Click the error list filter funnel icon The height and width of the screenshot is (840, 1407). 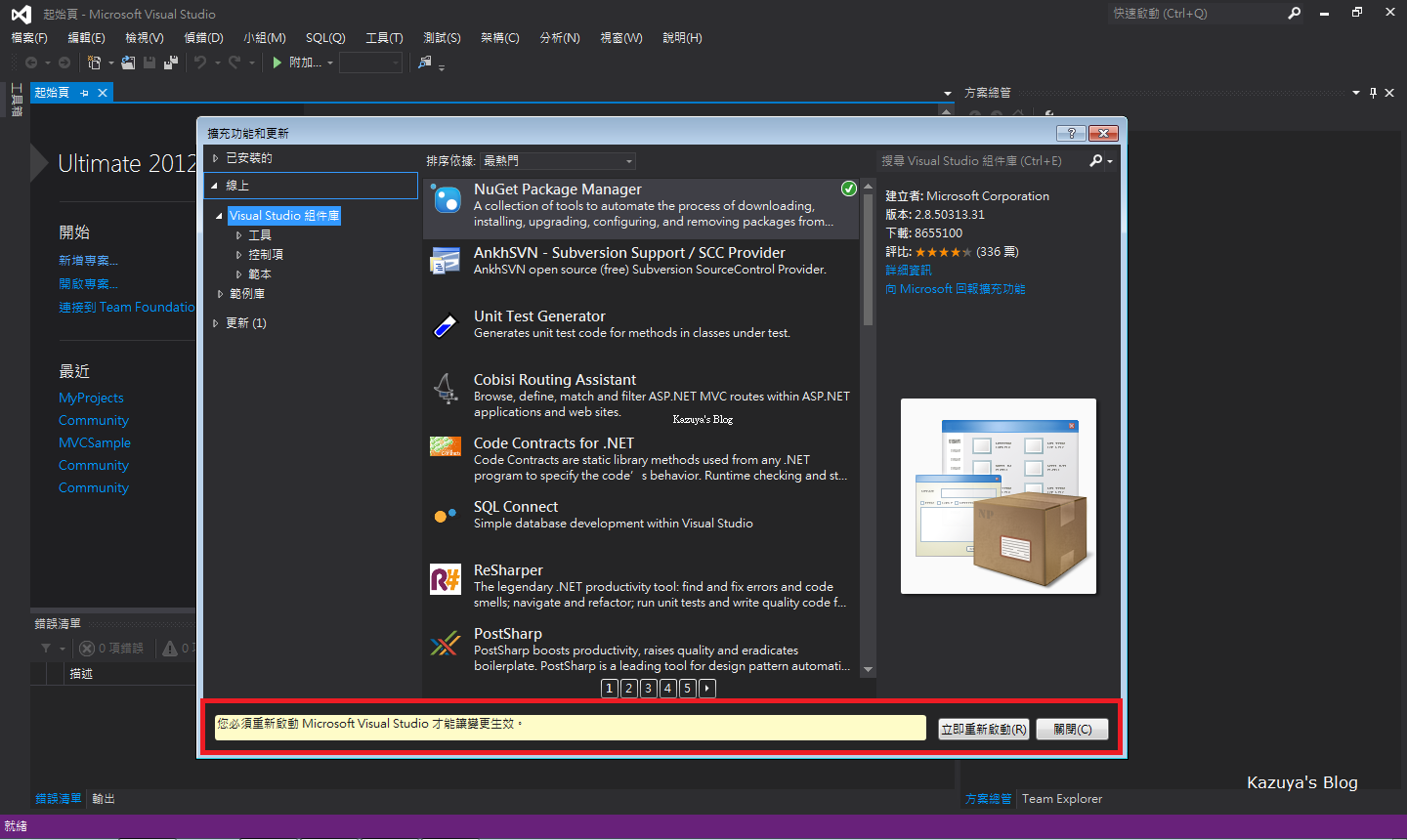(x=46, y=649)
